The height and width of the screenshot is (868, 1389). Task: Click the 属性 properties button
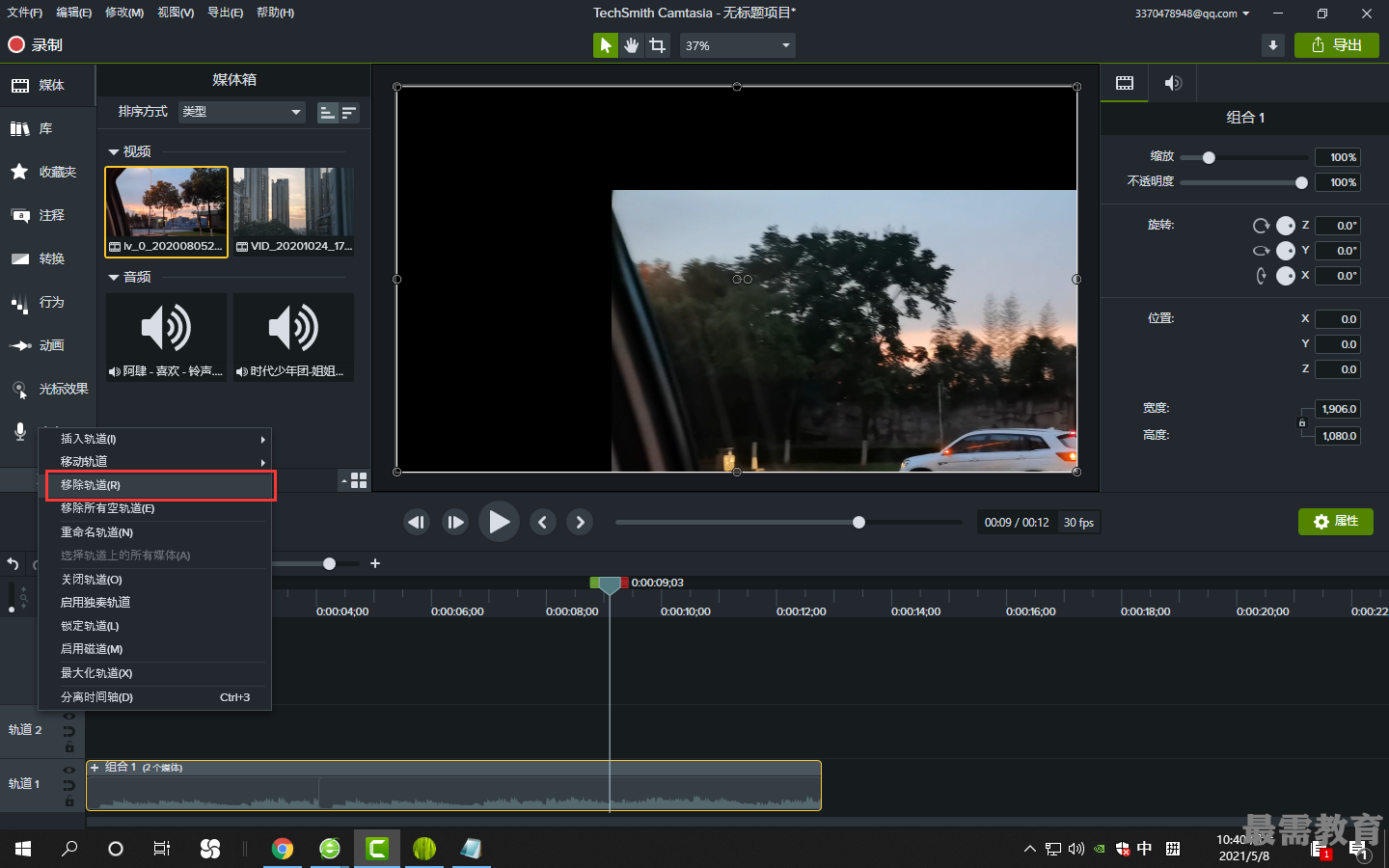pos(1336,522)
